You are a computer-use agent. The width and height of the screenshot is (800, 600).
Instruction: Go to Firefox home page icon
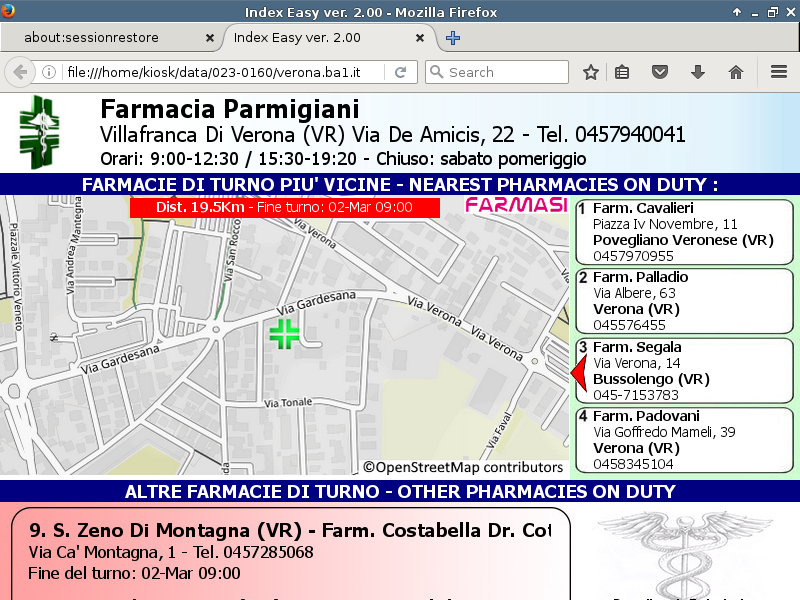pos(736,72)
